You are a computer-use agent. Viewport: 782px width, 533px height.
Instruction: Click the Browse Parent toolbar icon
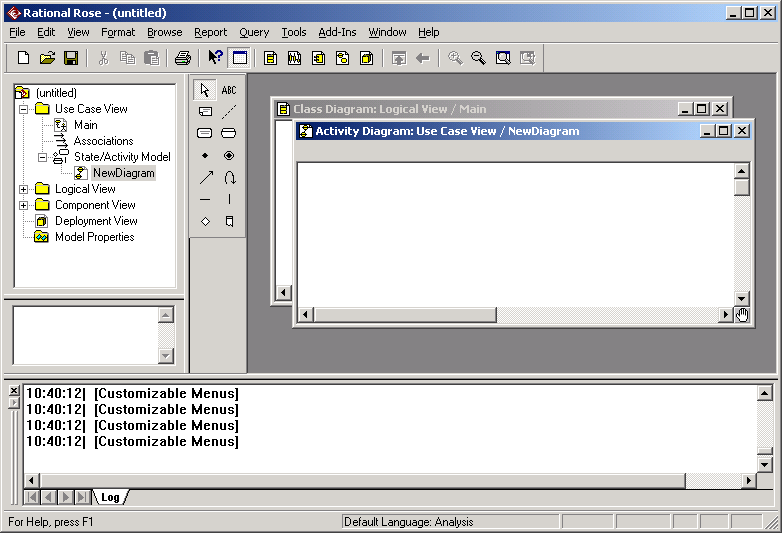pos(398,58)
